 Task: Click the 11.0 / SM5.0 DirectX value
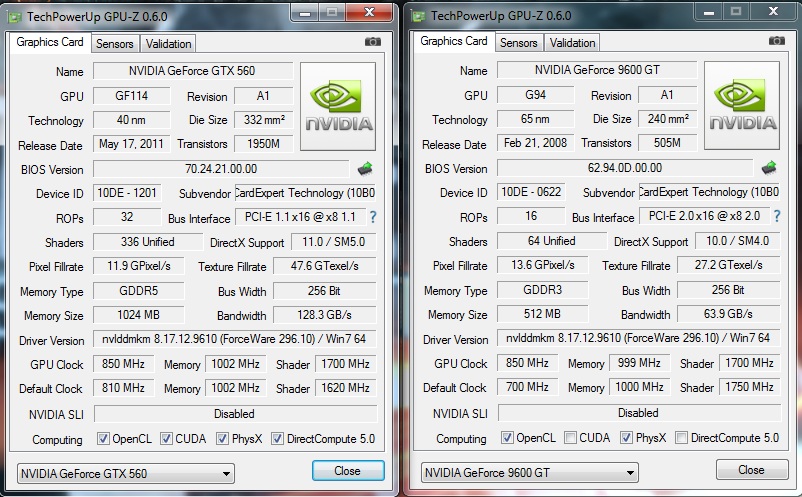[333, 242]
